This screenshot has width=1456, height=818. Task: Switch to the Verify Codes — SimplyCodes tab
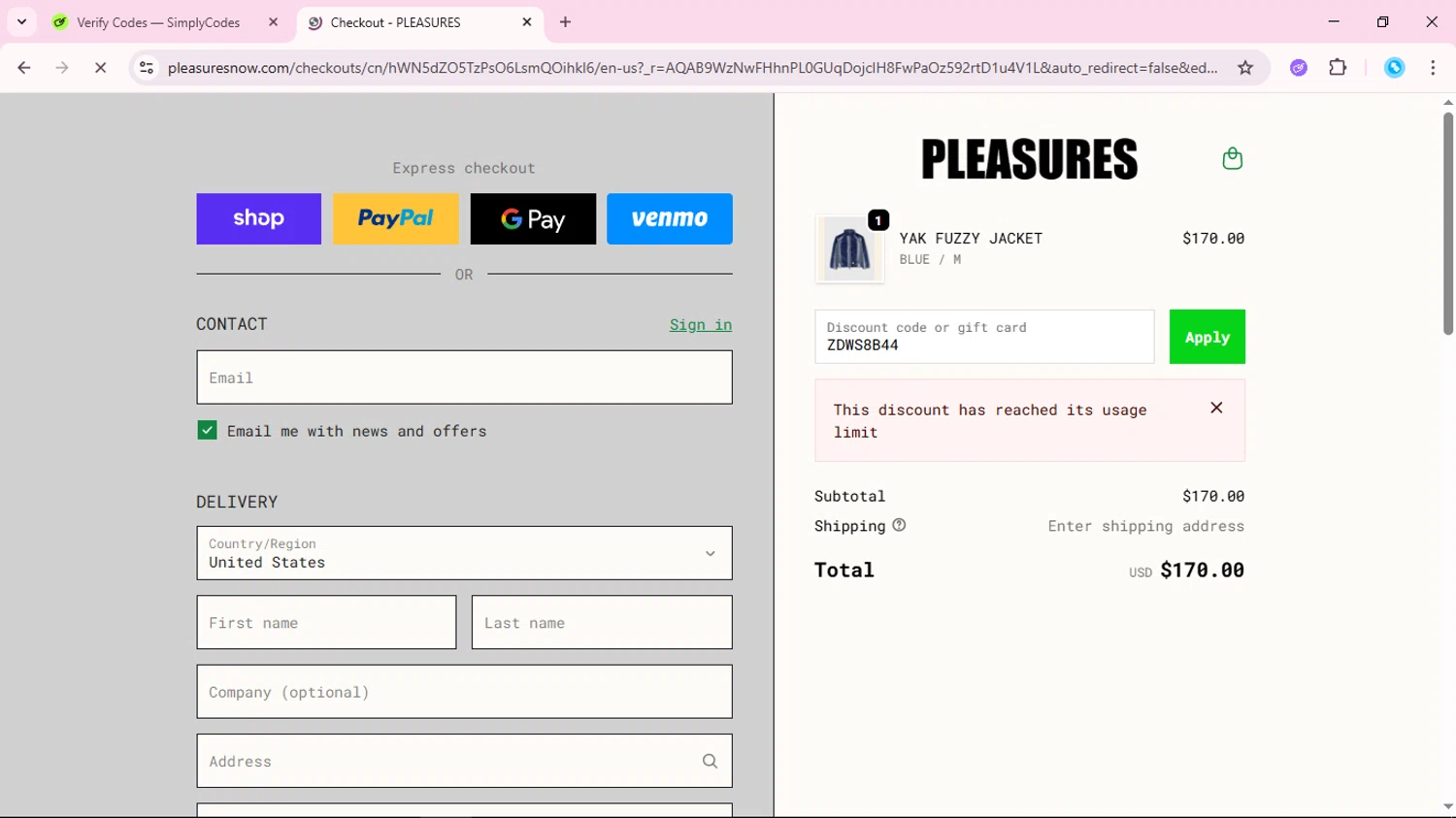tap(158, 22)
